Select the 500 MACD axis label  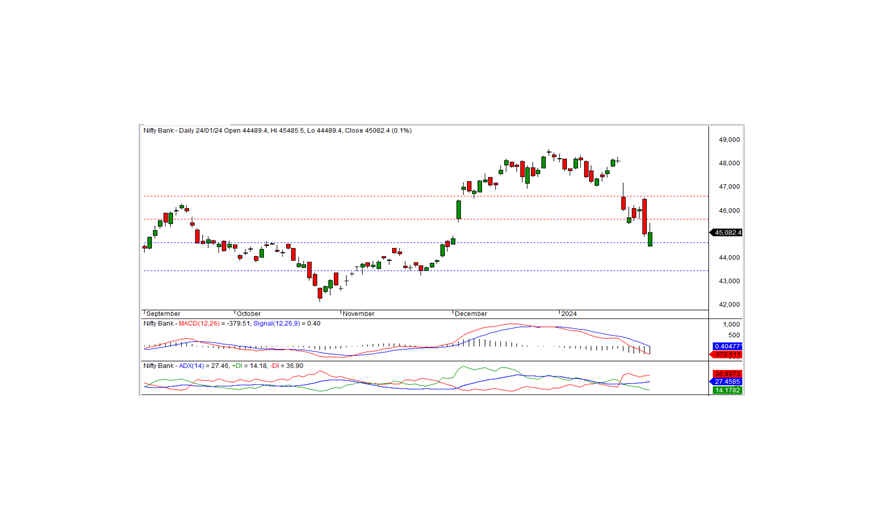(x=734, y=335)
